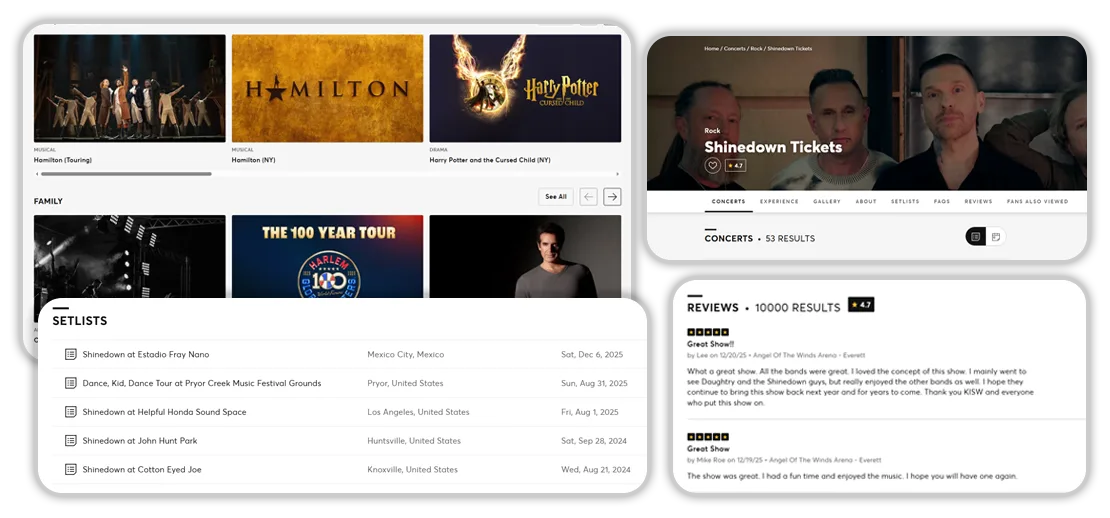Switch concerts to calendar view
This screenshot has height=518, width=1110.
(x=996, y=237)
